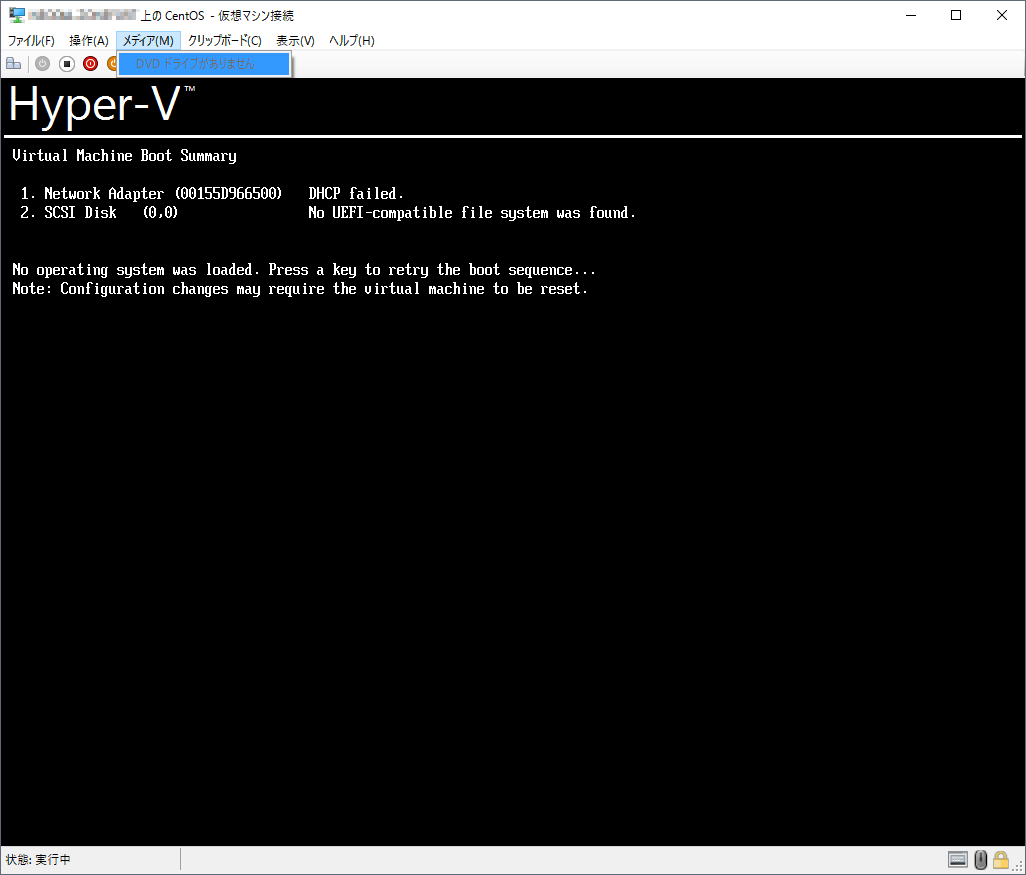1026x875 pixels.
Task: Click the Hyper-V logo text
Action: [x=101, y=105]
